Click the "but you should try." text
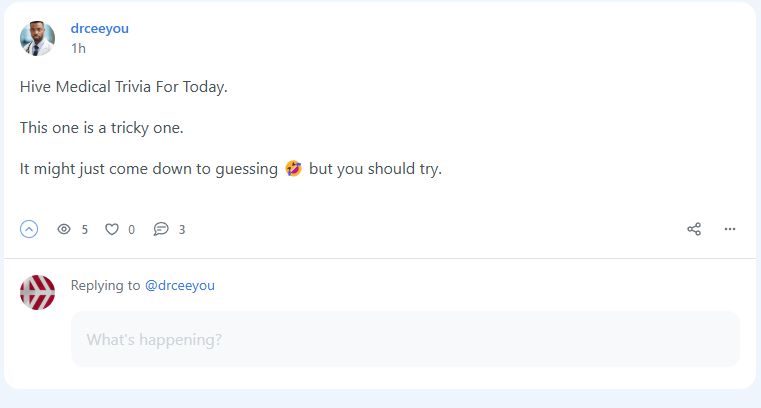 tap(375, 169)
